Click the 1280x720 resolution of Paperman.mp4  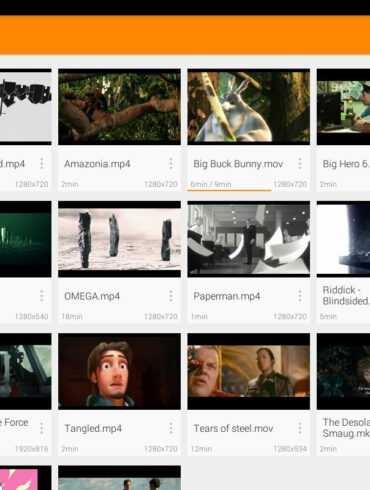coord(290,316)
